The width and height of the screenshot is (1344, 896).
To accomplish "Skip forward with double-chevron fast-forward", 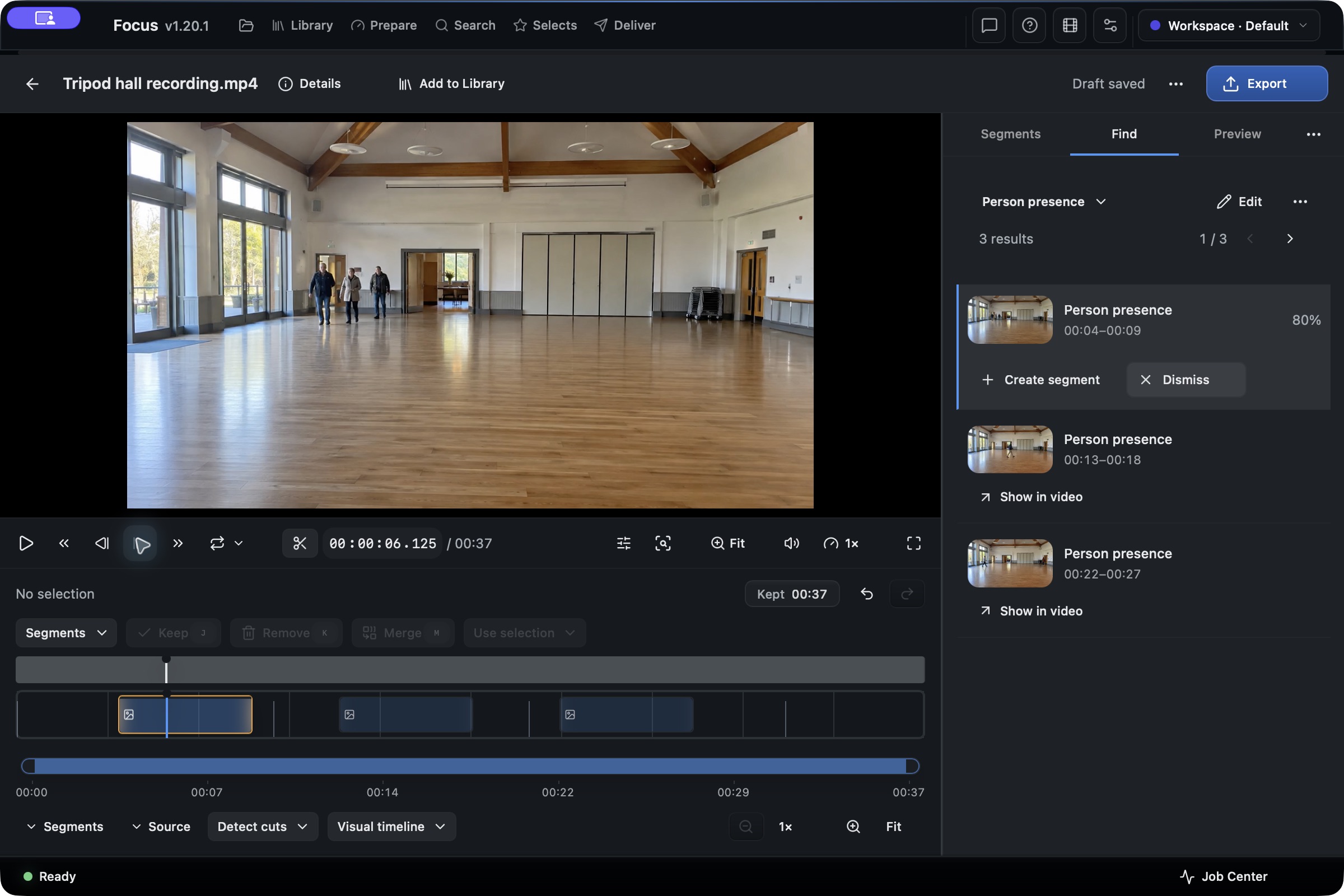I will pos(178,543).
